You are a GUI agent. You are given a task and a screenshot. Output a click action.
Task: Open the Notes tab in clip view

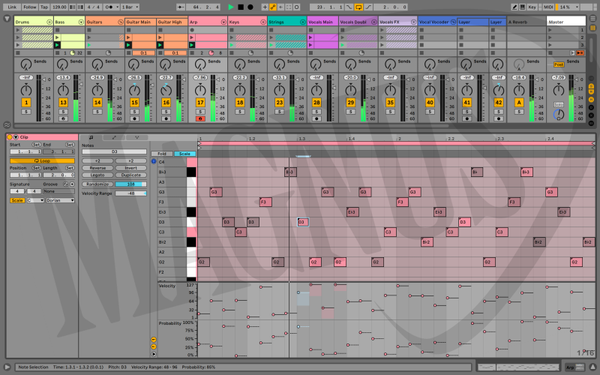pos(91,137)
